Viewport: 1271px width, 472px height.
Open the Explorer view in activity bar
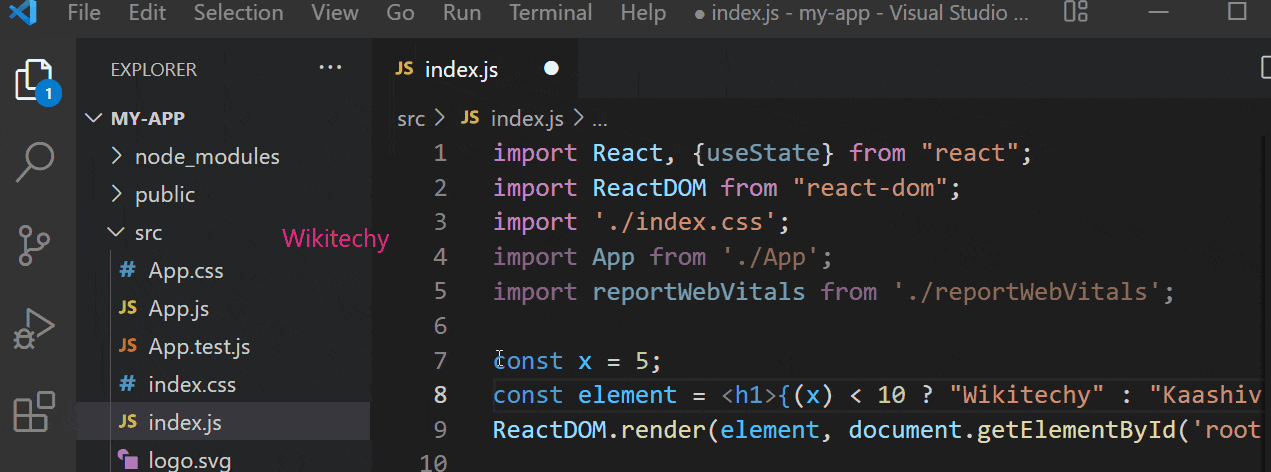(x=35, y=80)
